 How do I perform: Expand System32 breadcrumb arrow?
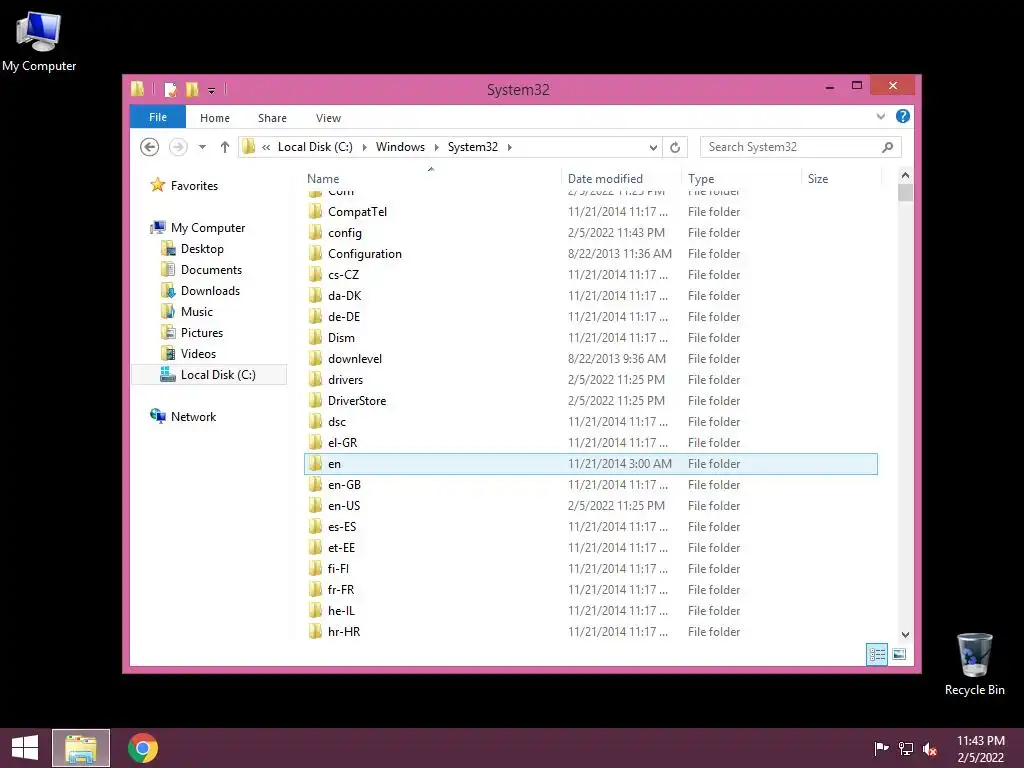point(509,148)
